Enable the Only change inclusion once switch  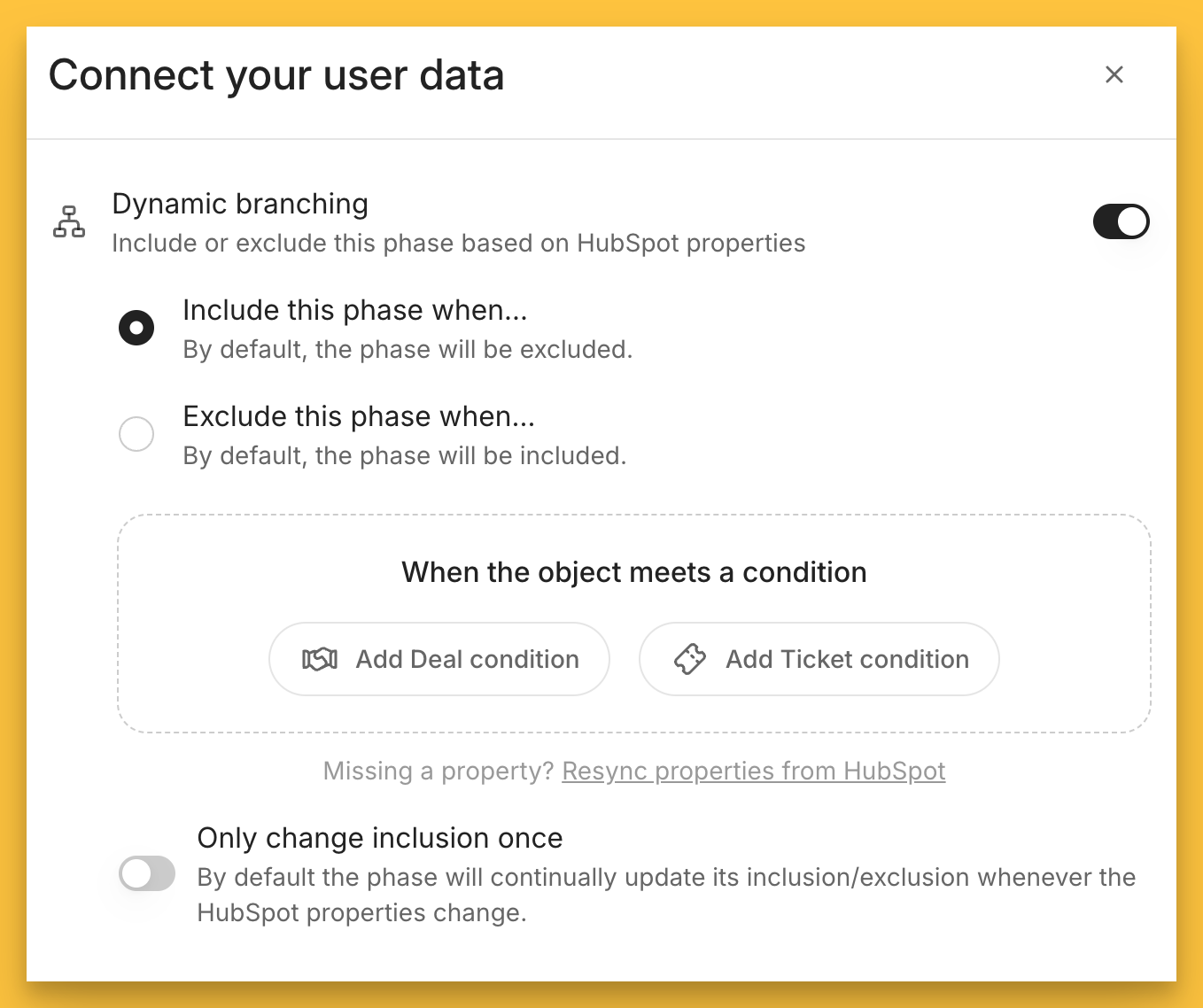click(147, 874)
